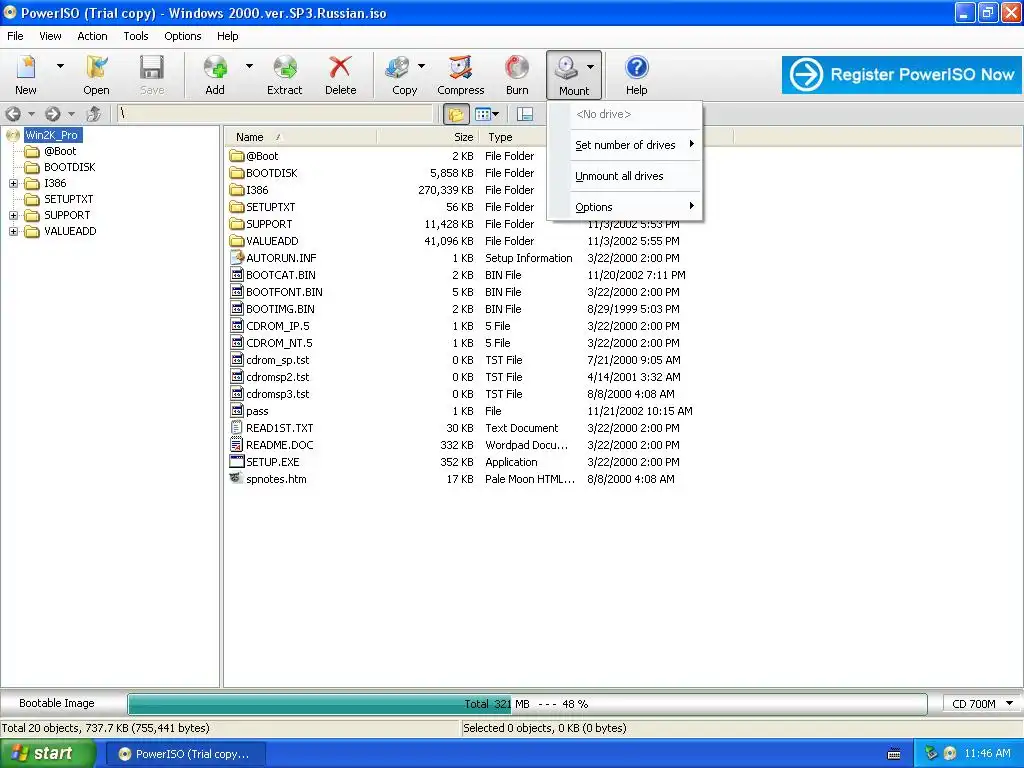Click the path address field

tap(274, 114)
